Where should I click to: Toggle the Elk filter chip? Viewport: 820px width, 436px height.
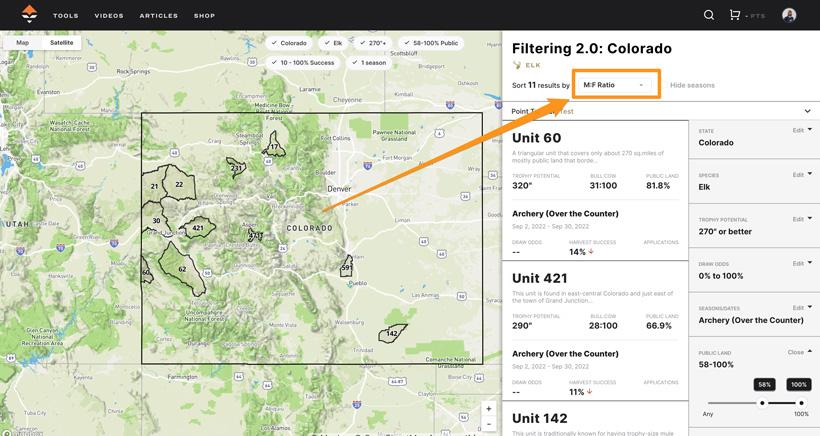pyautogui.click(x=333, y=43)
